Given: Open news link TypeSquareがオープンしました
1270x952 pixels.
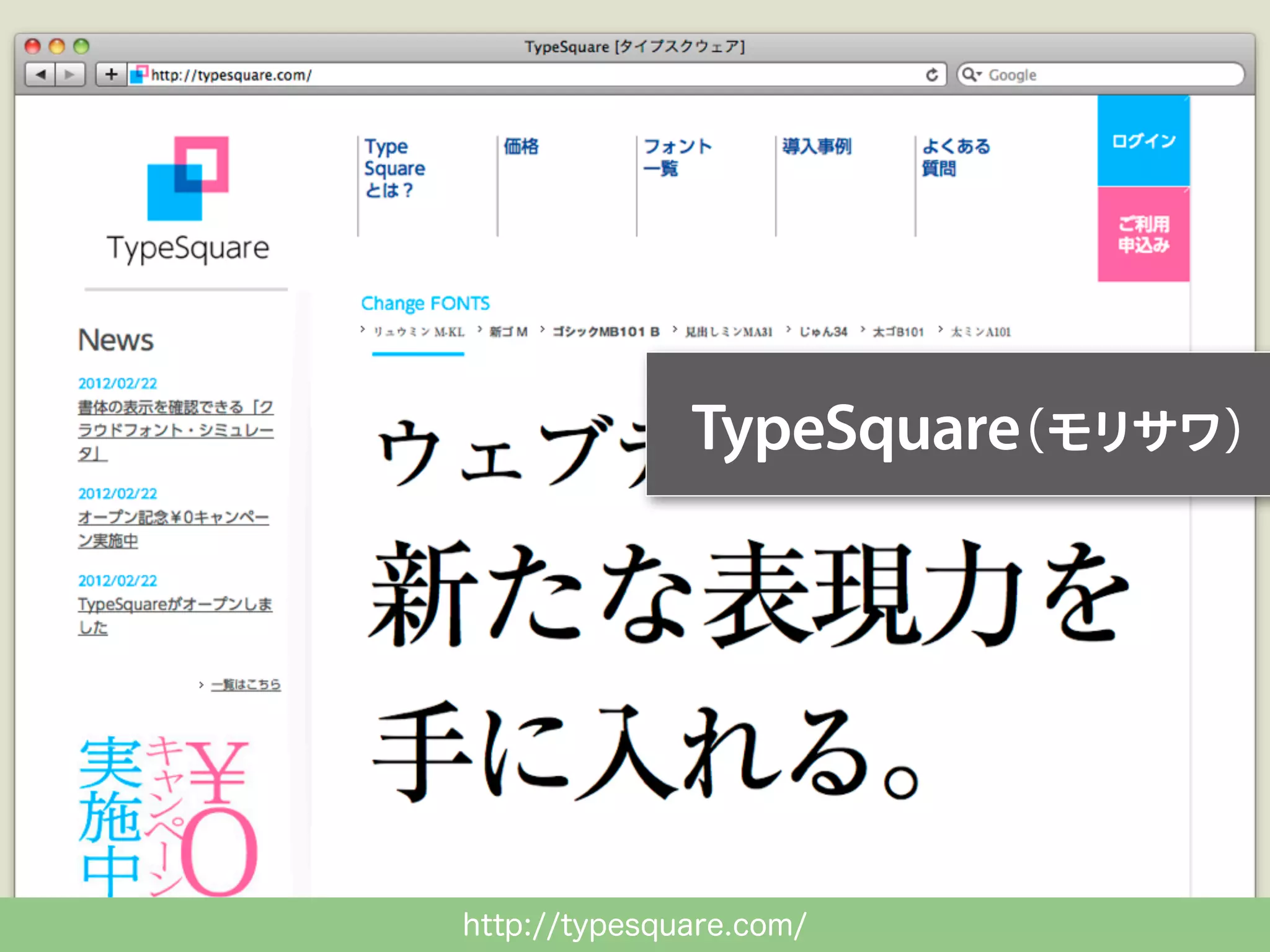Looking at the screenshot, I should [x=175, y=615].
